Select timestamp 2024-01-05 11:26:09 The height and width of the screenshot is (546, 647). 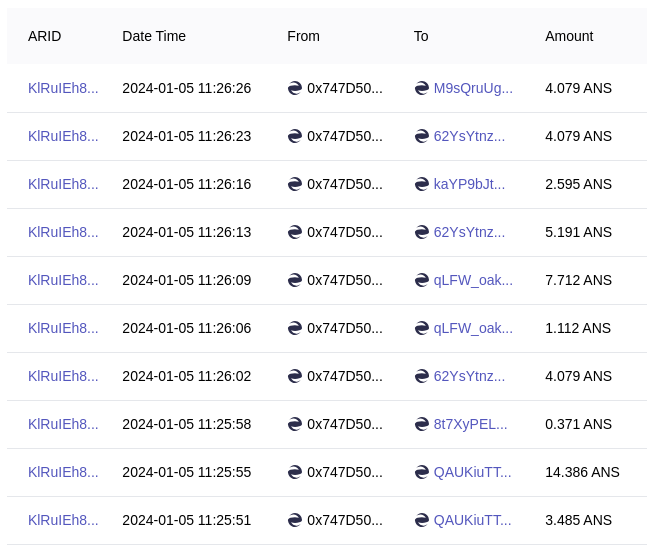pos(187,280)
